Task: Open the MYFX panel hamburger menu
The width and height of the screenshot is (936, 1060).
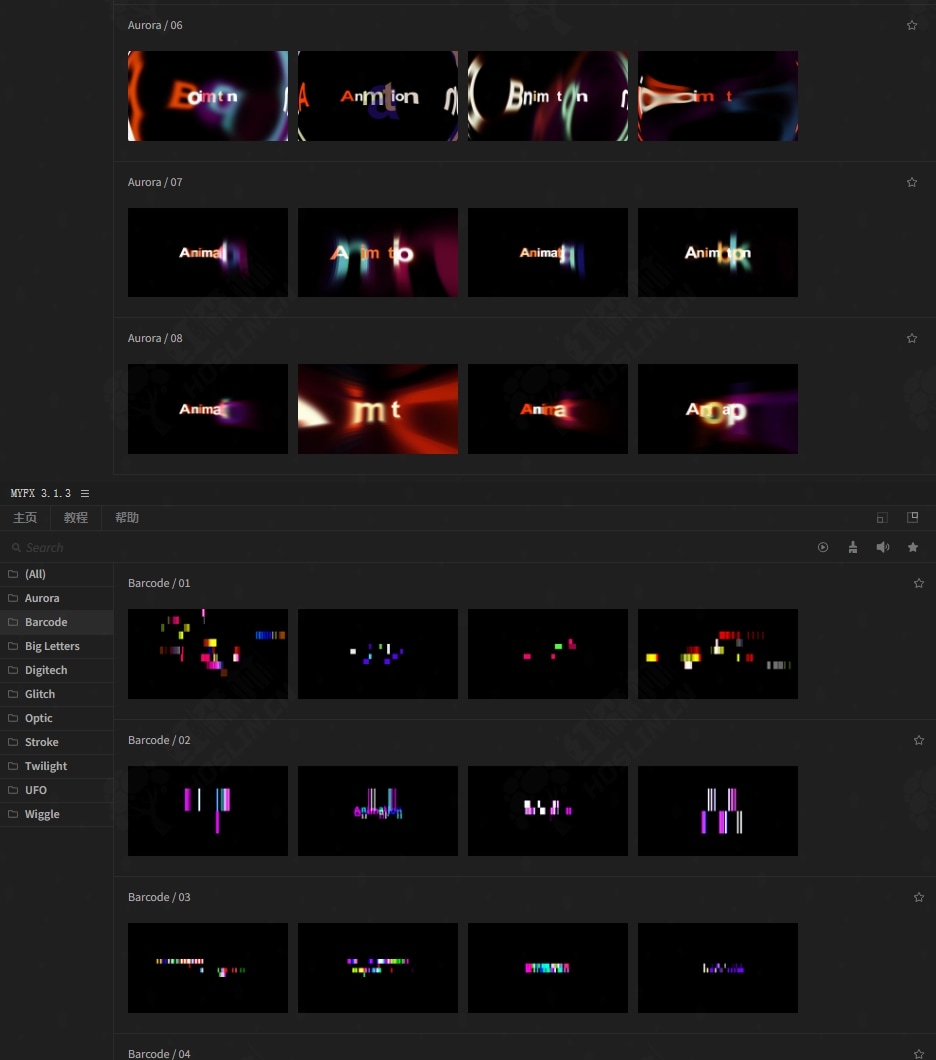Action: pos(85,494)
